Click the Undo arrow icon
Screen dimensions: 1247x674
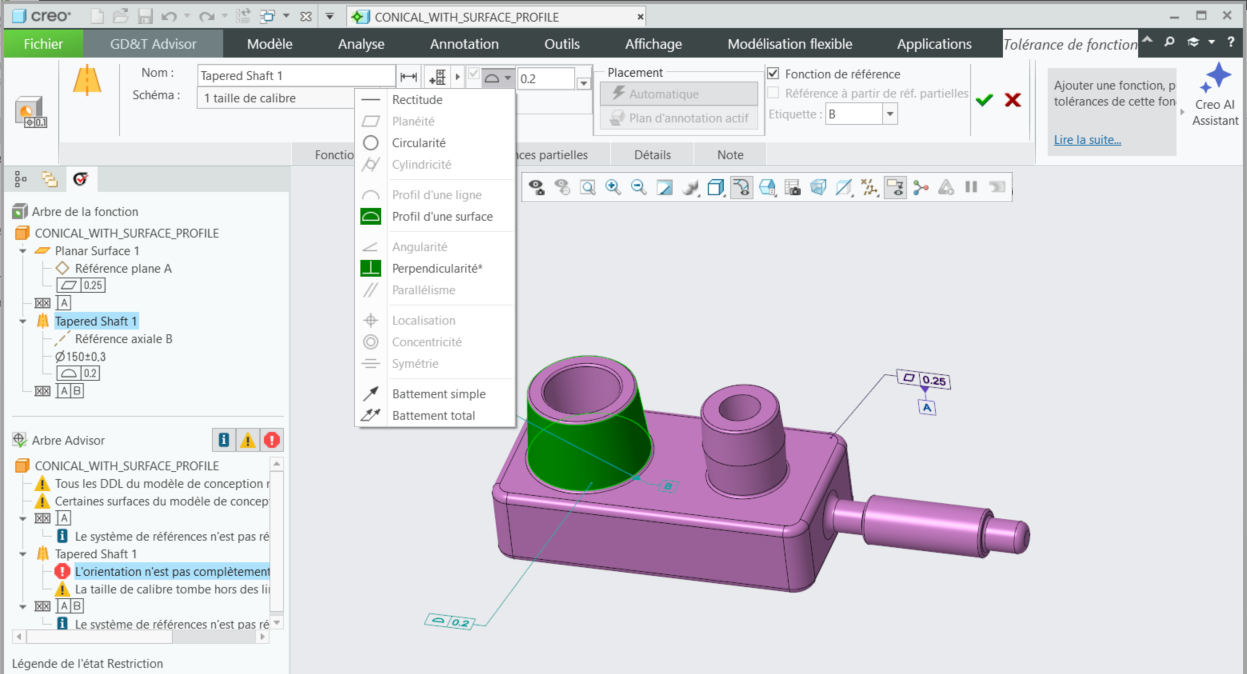tap(169, 16)
